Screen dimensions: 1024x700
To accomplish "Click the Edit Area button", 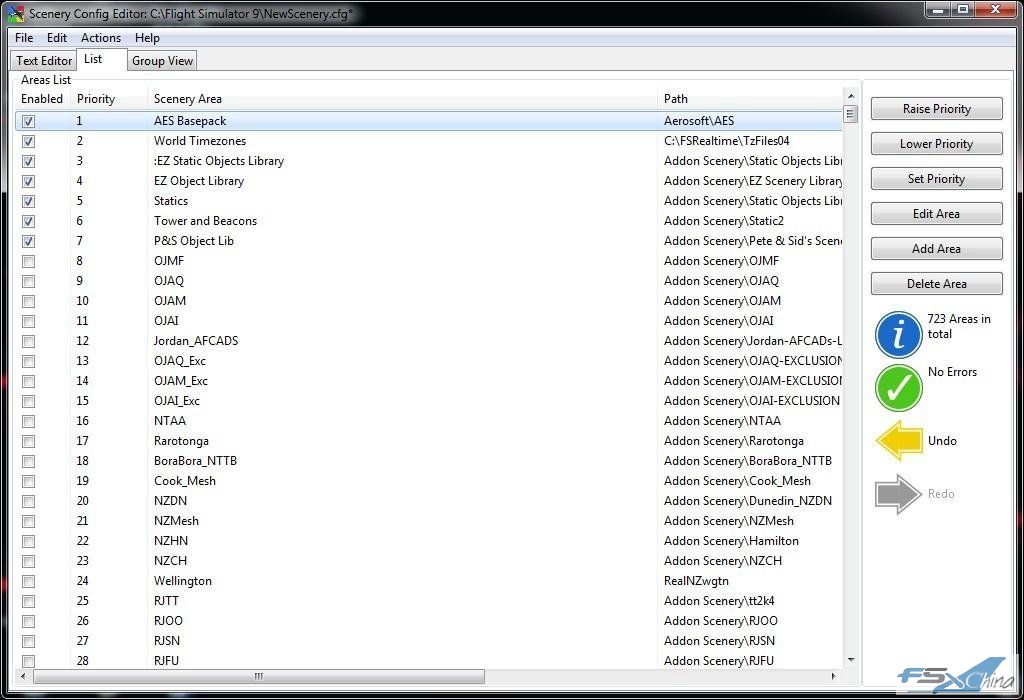I will point(936,214).
